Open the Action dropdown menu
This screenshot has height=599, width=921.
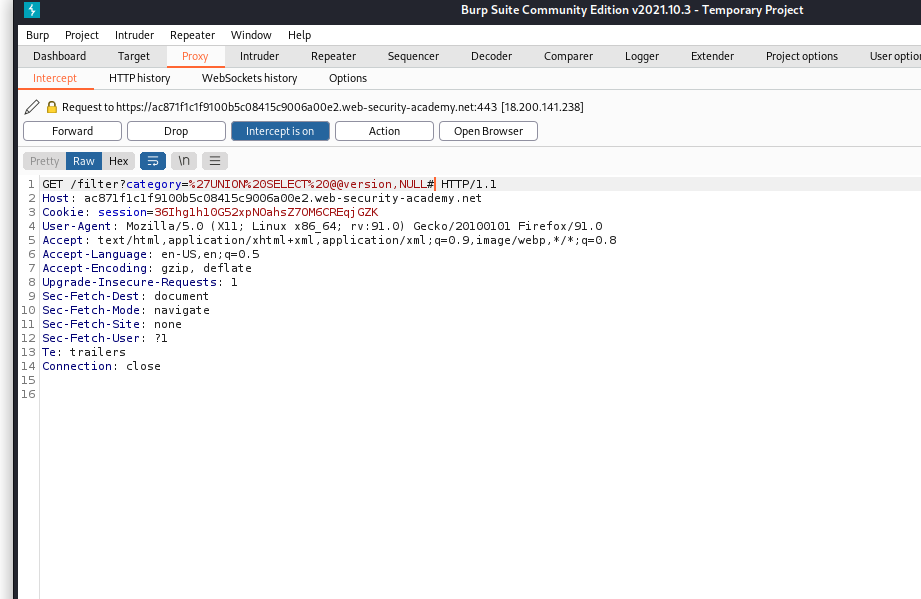coord(384,131)
